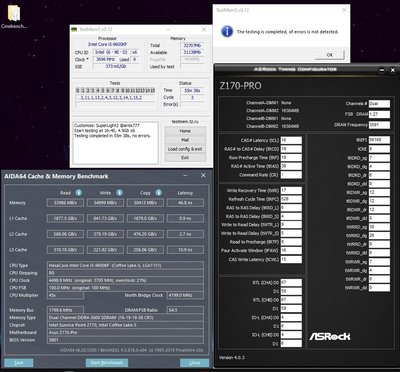Select the tREFI value field
This screenshot has width=400, height=372.
(x=379, y=140)
